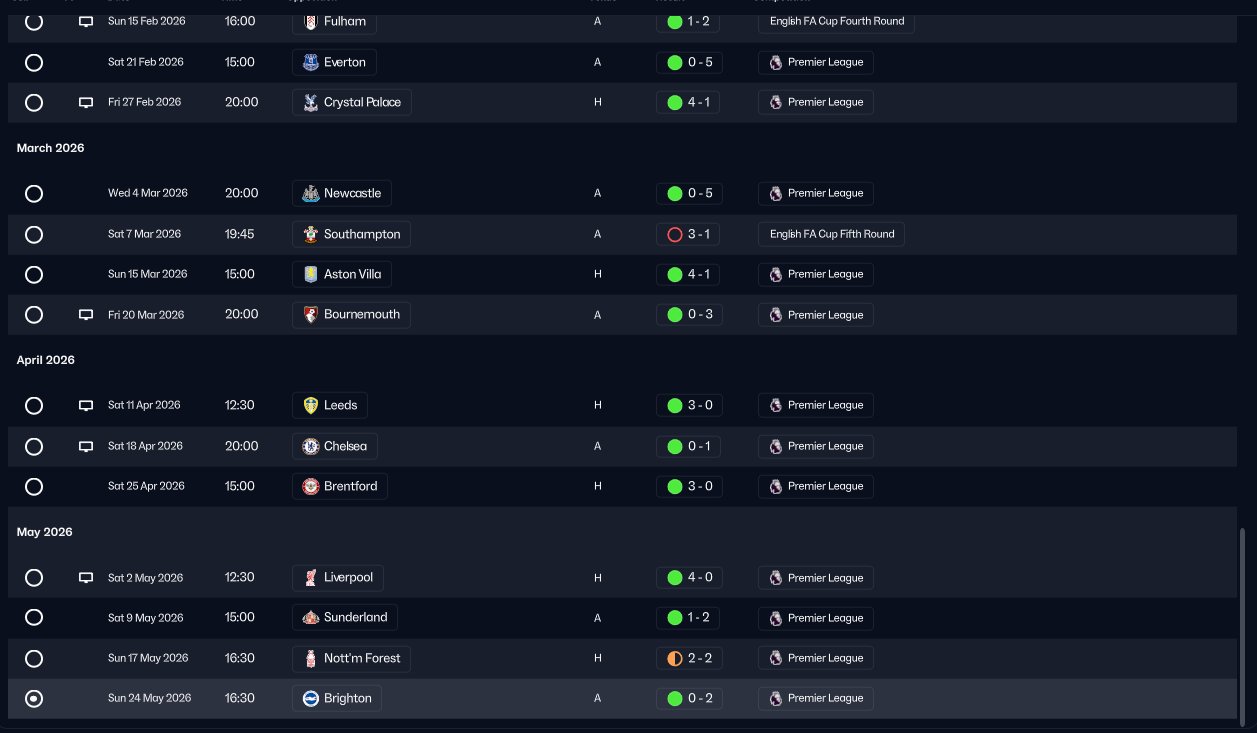
Task: Click the Newcastle club badge icon
Action: [311, 193]
